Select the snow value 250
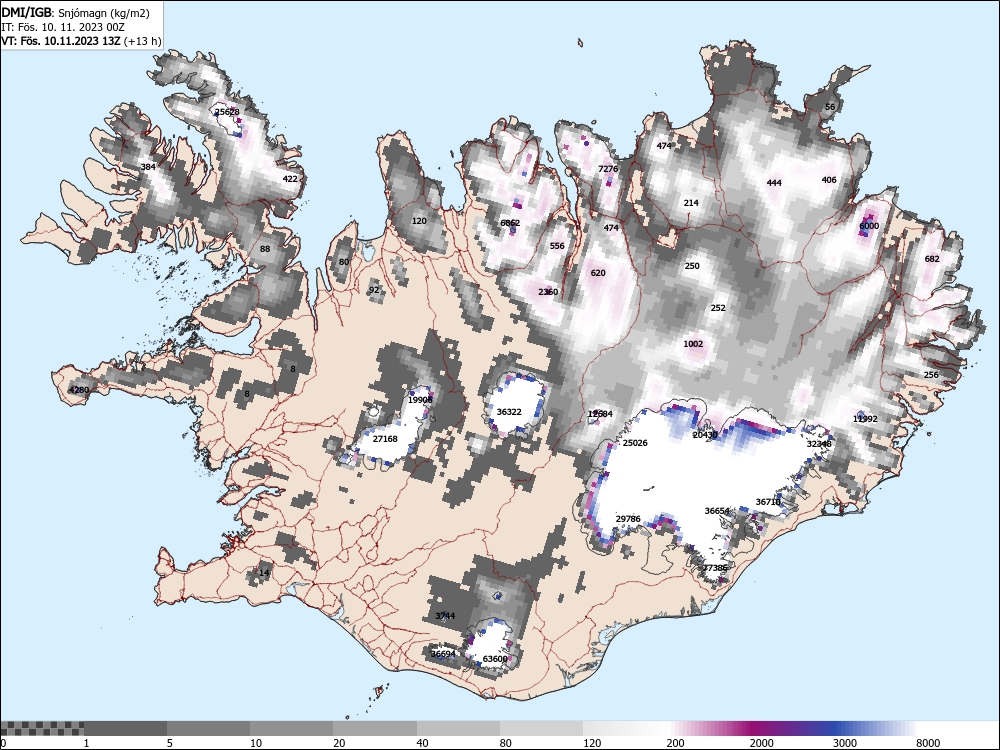1000x750 pixels. pyautogui.click(x=692, y=266)
